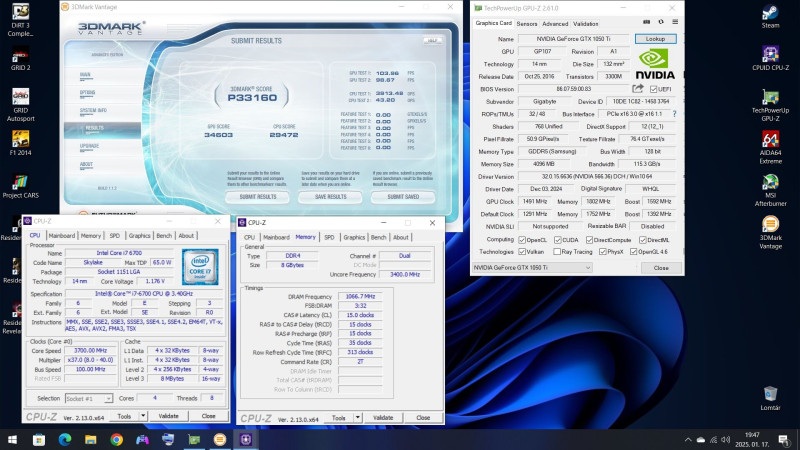The width and height of the screenshot is (800, 450).
Task: Toggle Vulkan checkbox in GPU-Z
Action: click(x=522, y=252)
